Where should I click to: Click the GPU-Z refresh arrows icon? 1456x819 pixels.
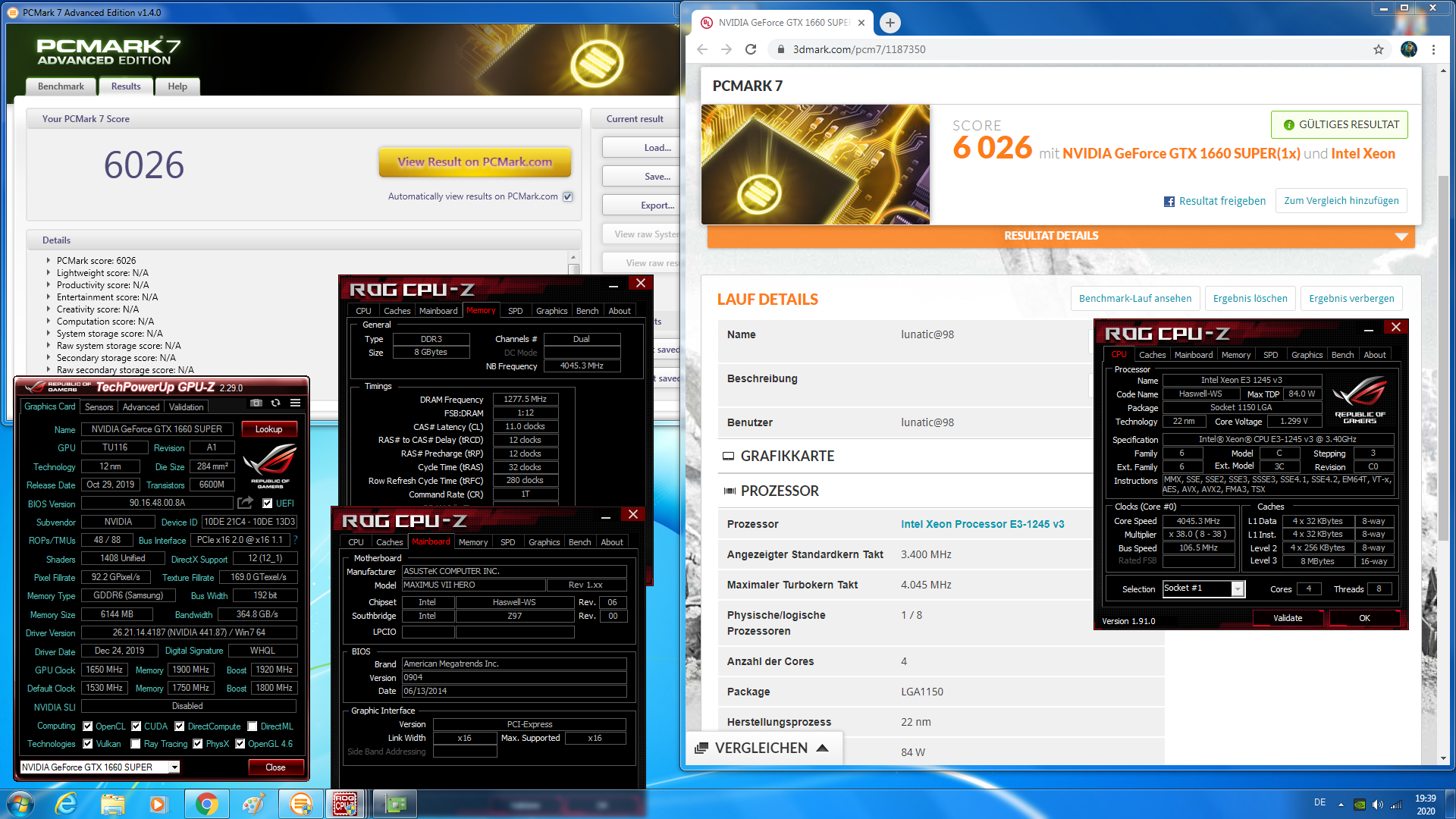pyautogui.click(x=275, y=403)
